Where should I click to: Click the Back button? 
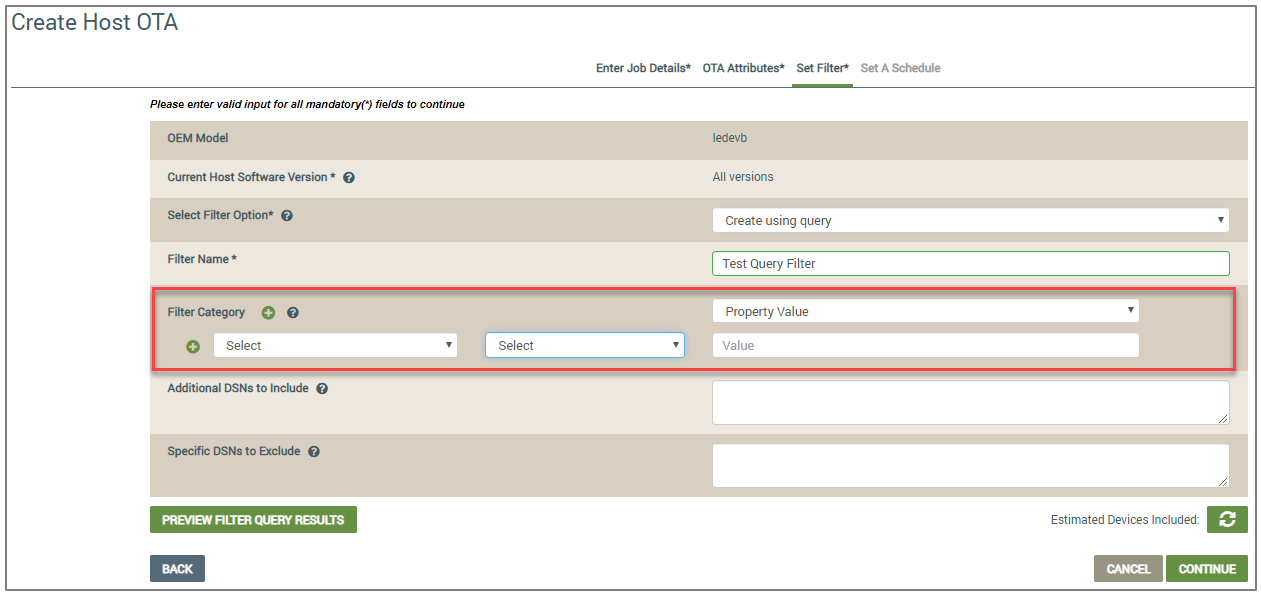point(177,568)
